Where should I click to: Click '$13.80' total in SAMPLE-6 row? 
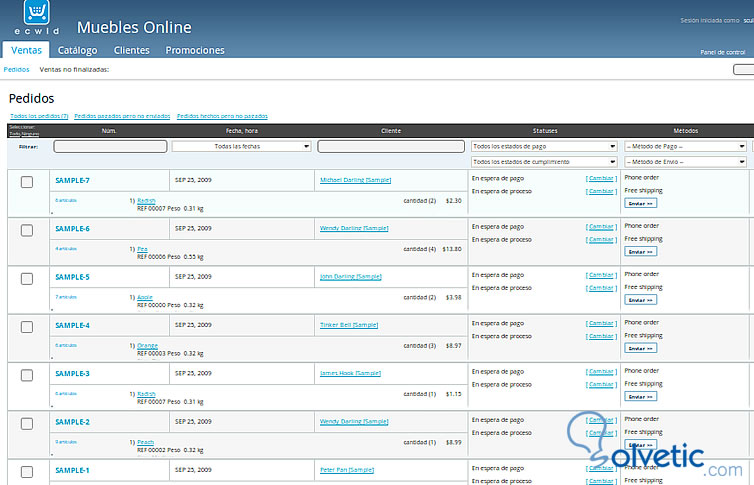coord(452,249)
